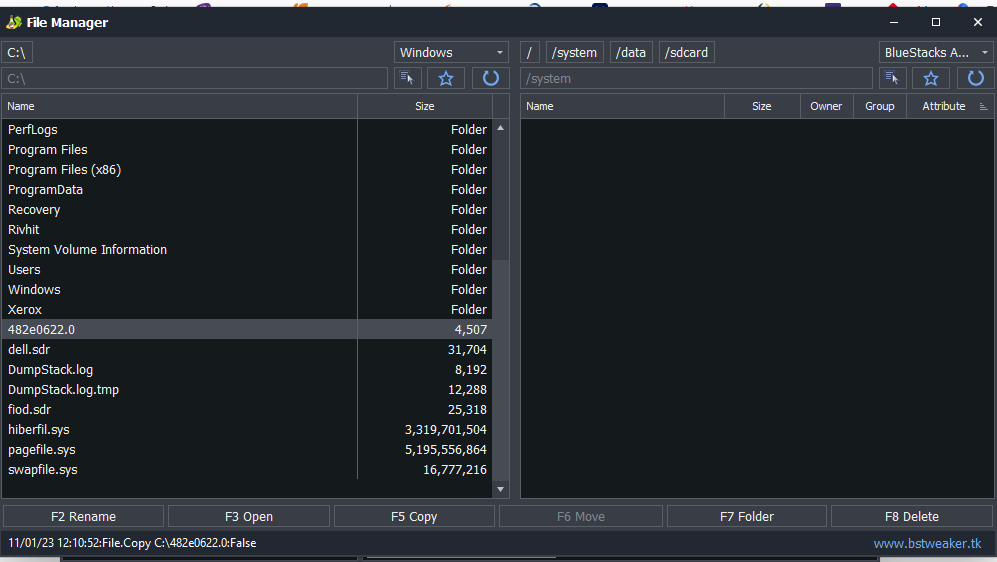997x562 pixels.
Task: Select the Program Files (x86) folder
Action: coord(247,170)
